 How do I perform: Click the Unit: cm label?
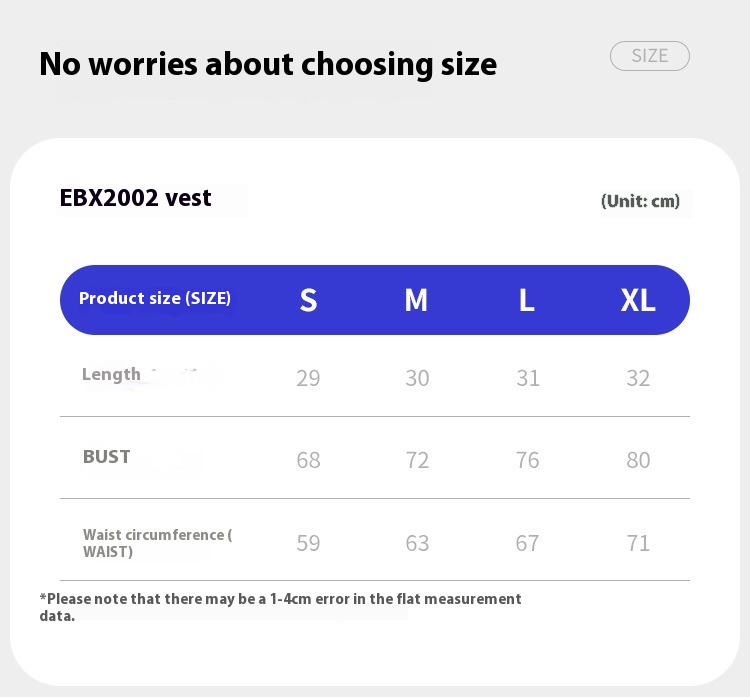coord(640,201)
